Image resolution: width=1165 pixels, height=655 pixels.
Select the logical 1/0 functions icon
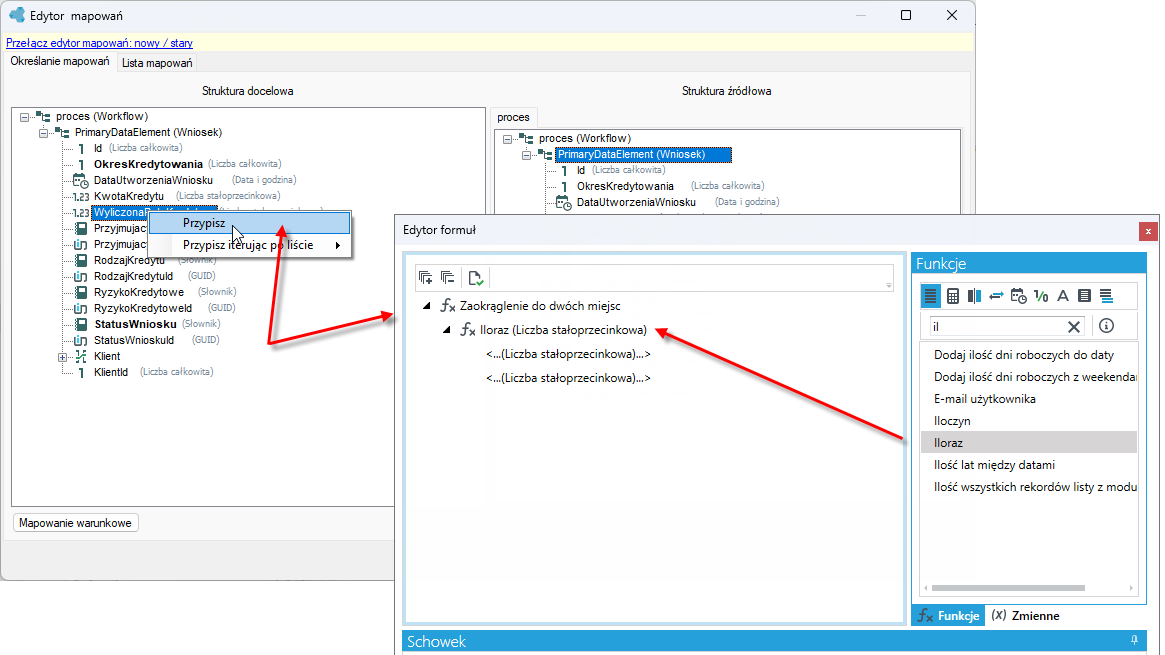1041,296
